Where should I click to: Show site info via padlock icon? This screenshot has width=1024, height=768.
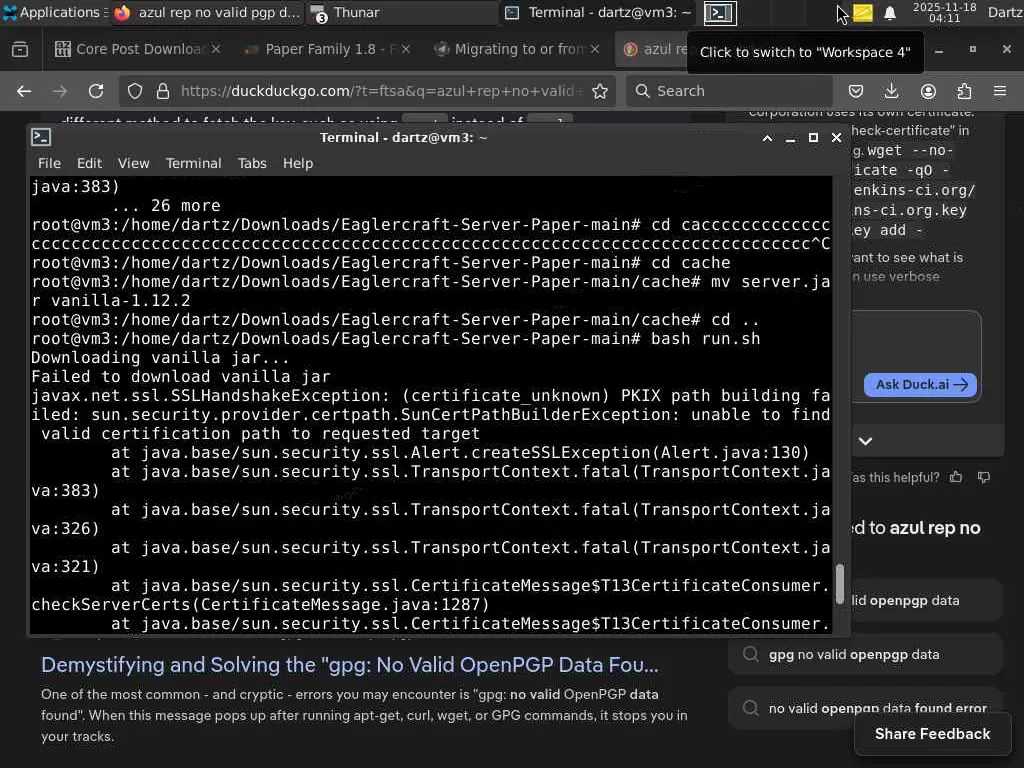(x=163, y=91)
